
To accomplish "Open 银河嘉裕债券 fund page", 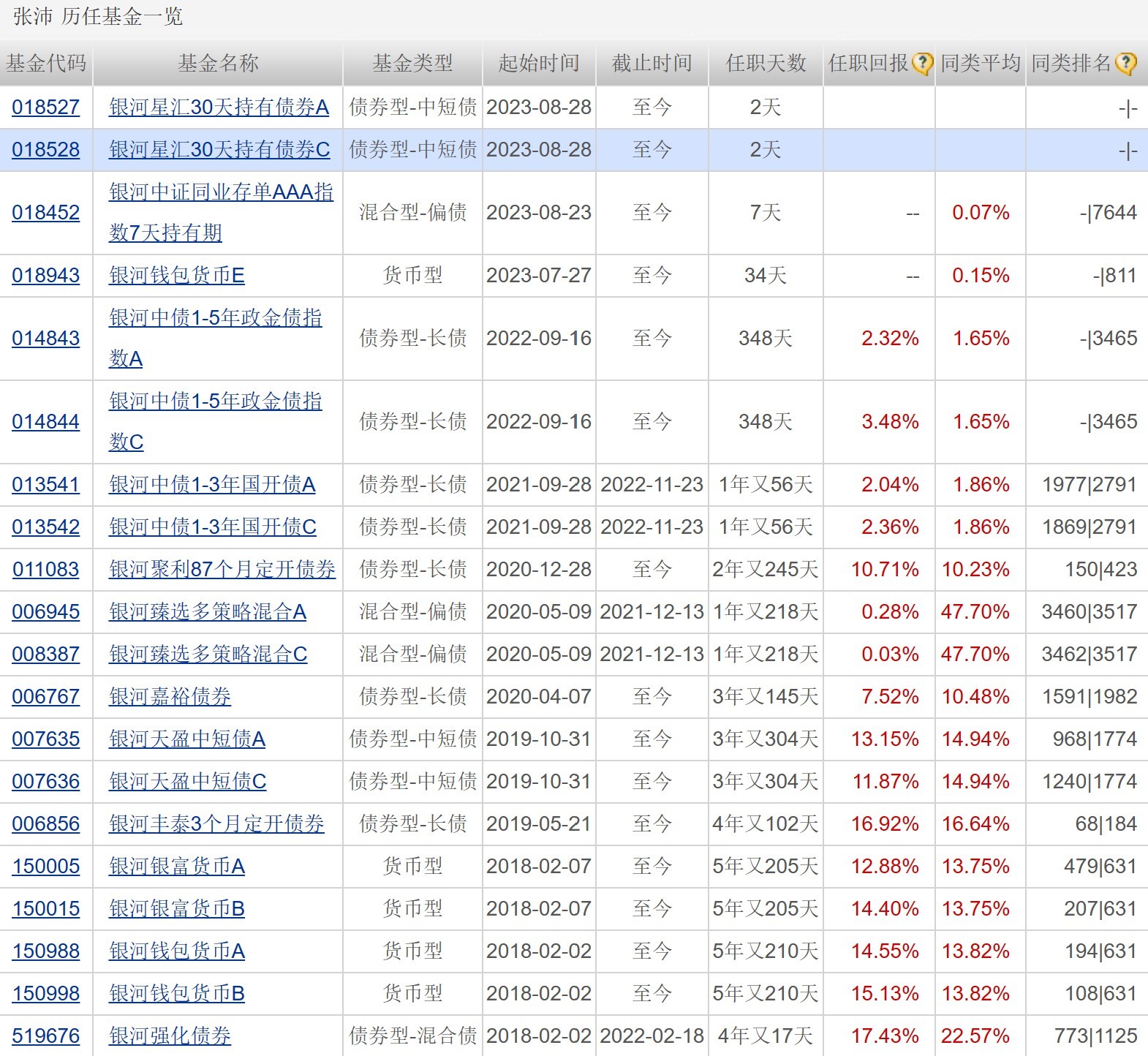I will [170, 697].
